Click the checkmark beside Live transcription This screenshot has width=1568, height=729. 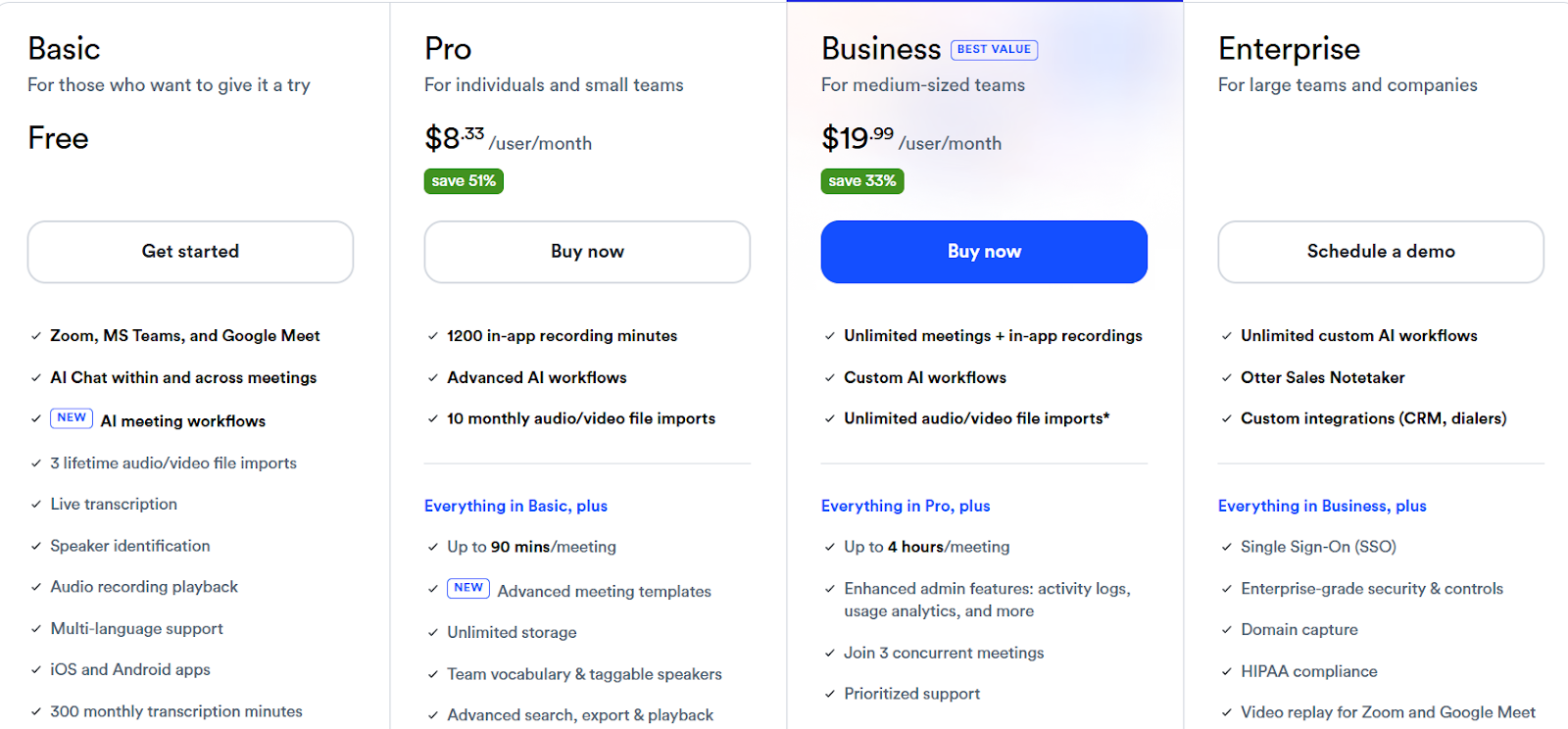coord(36,505)
